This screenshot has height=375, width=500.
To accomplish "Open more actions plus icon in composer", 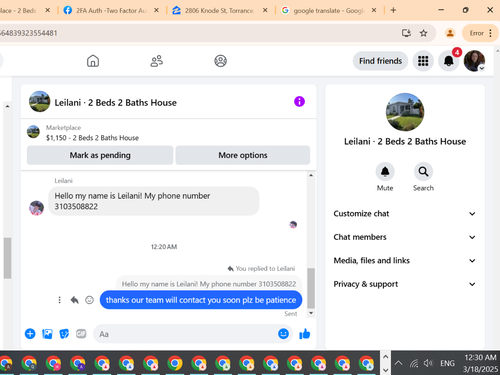I will pyautogui.click(x=30, y=334).
